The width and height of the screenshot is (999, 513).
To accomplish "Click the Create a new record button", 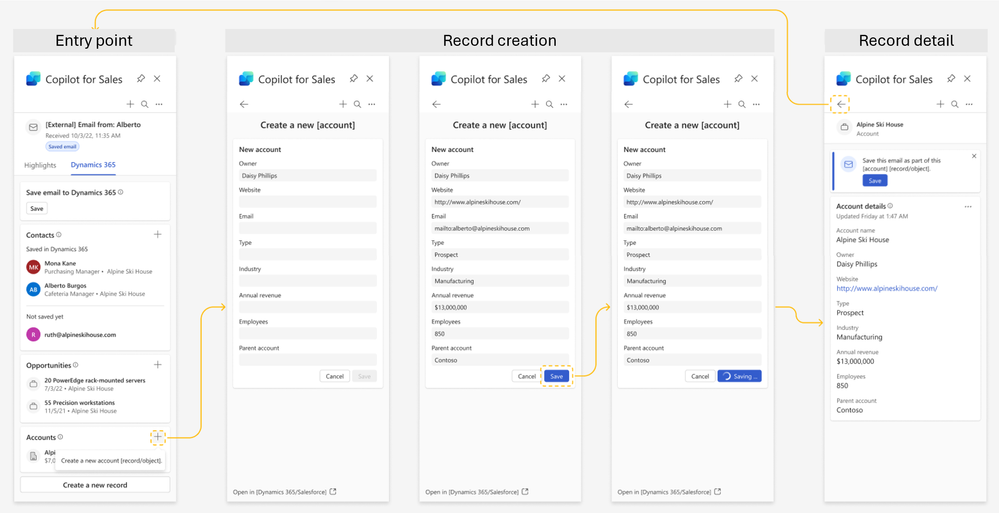I will [x=95, y=485].
